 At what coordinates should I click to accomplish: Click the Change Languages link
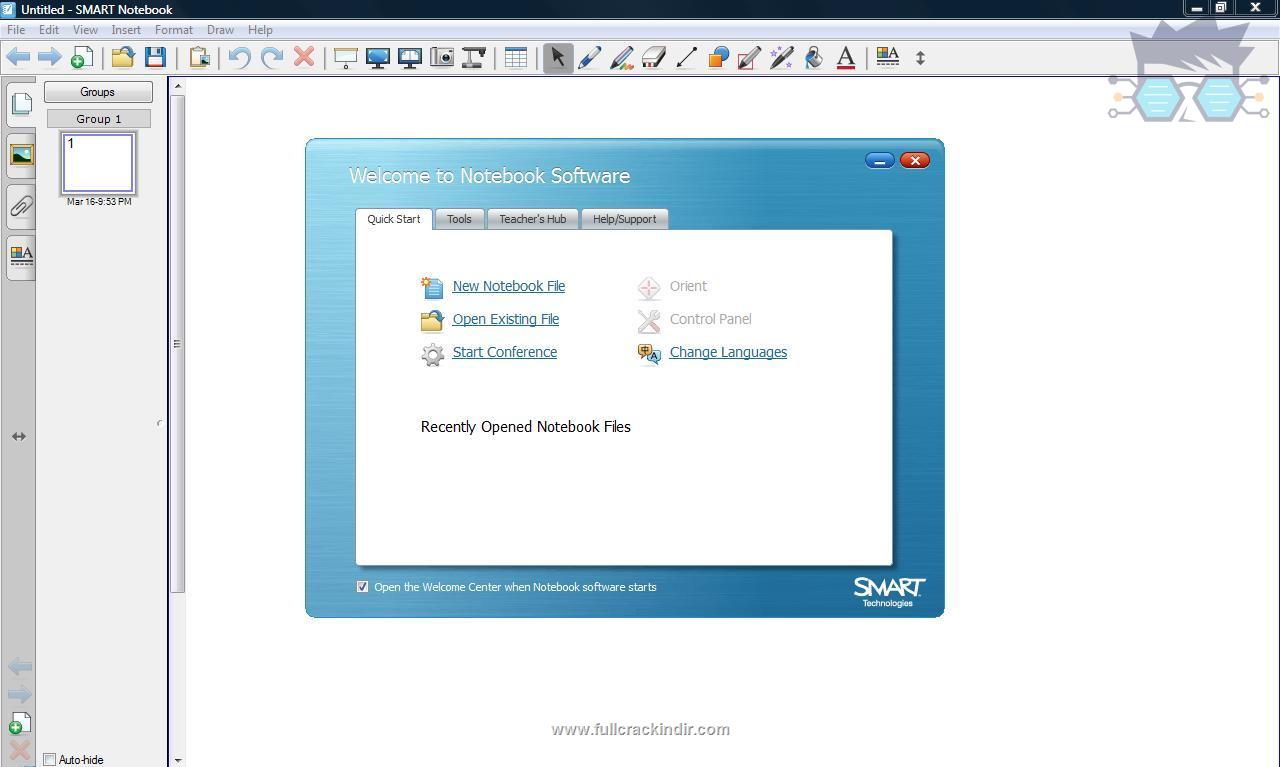pos(728,352)
